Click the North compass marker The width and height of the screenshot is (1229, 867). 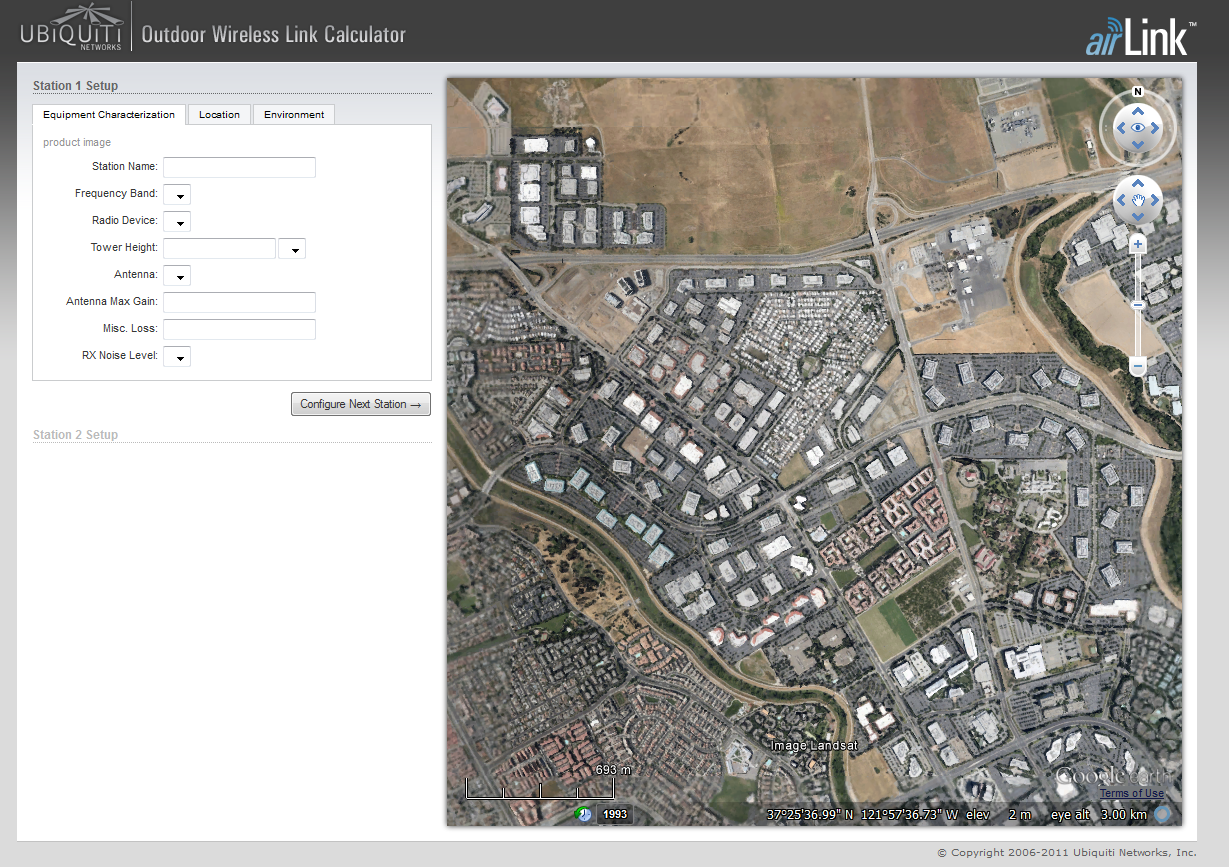[x=1138, y=92]
